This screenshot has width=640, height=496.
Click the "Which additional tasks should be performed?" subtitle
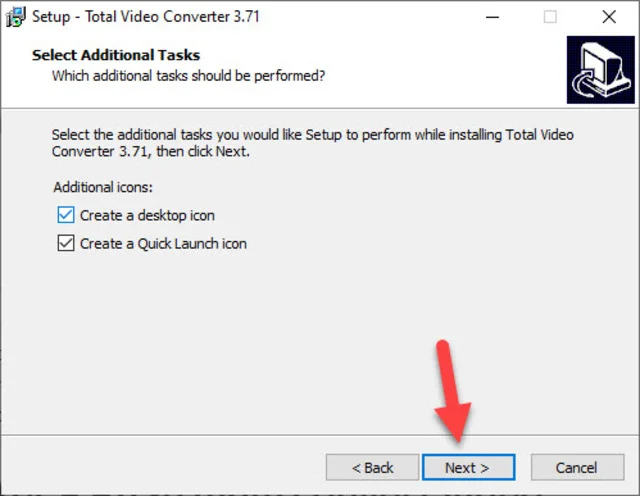[189, 76]
